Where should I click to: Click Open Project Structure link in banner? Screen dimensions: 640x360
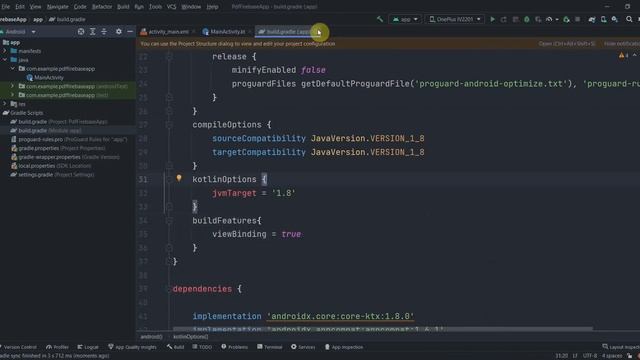[x=567, y=43]
